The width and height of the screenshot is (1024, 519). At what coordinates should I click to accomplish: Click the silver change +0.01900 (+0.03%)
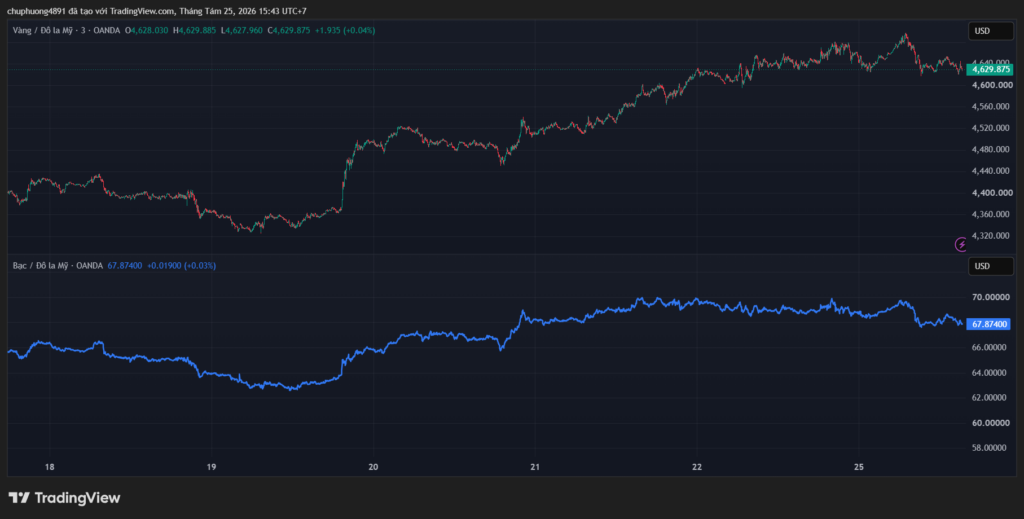click(182, 266)
